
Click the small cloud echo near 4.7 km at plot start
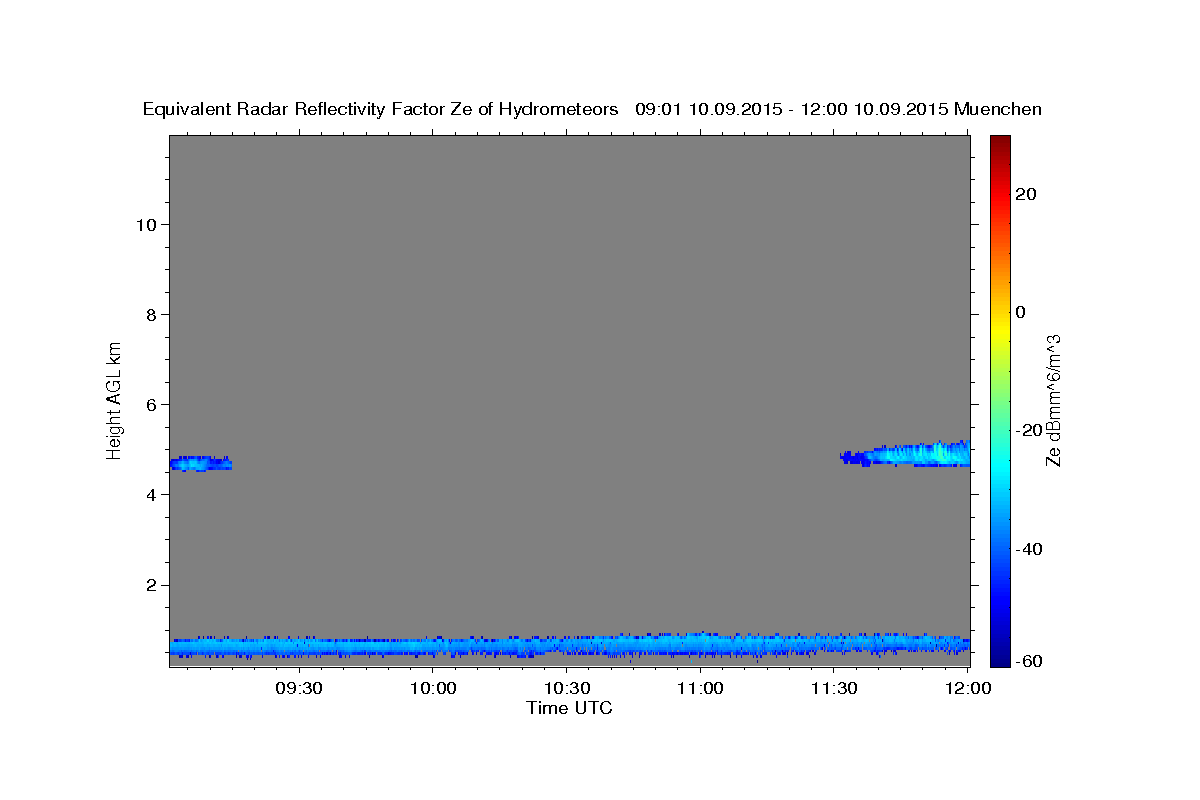tap(200, 463)
